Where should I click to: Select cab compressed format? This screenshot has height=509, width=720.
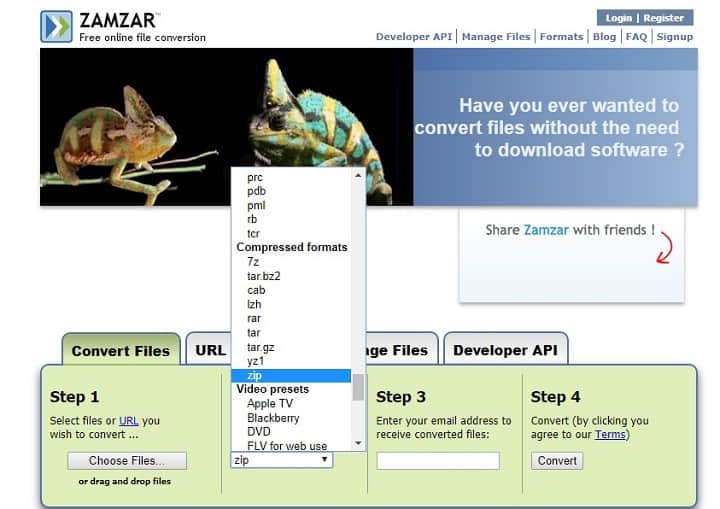(x=291, y=290)
